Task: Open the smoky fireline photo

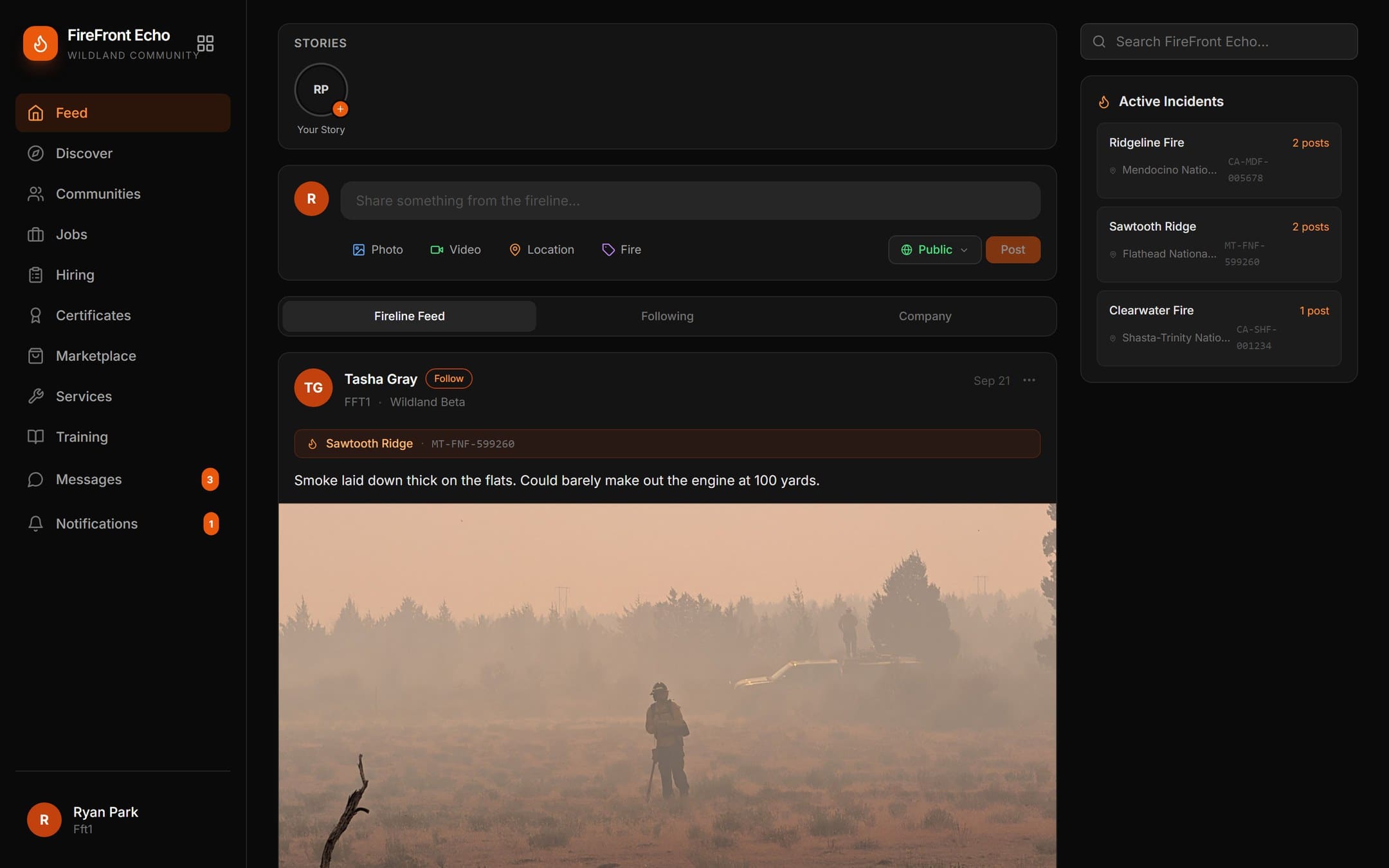Action: tap(667, 685)
